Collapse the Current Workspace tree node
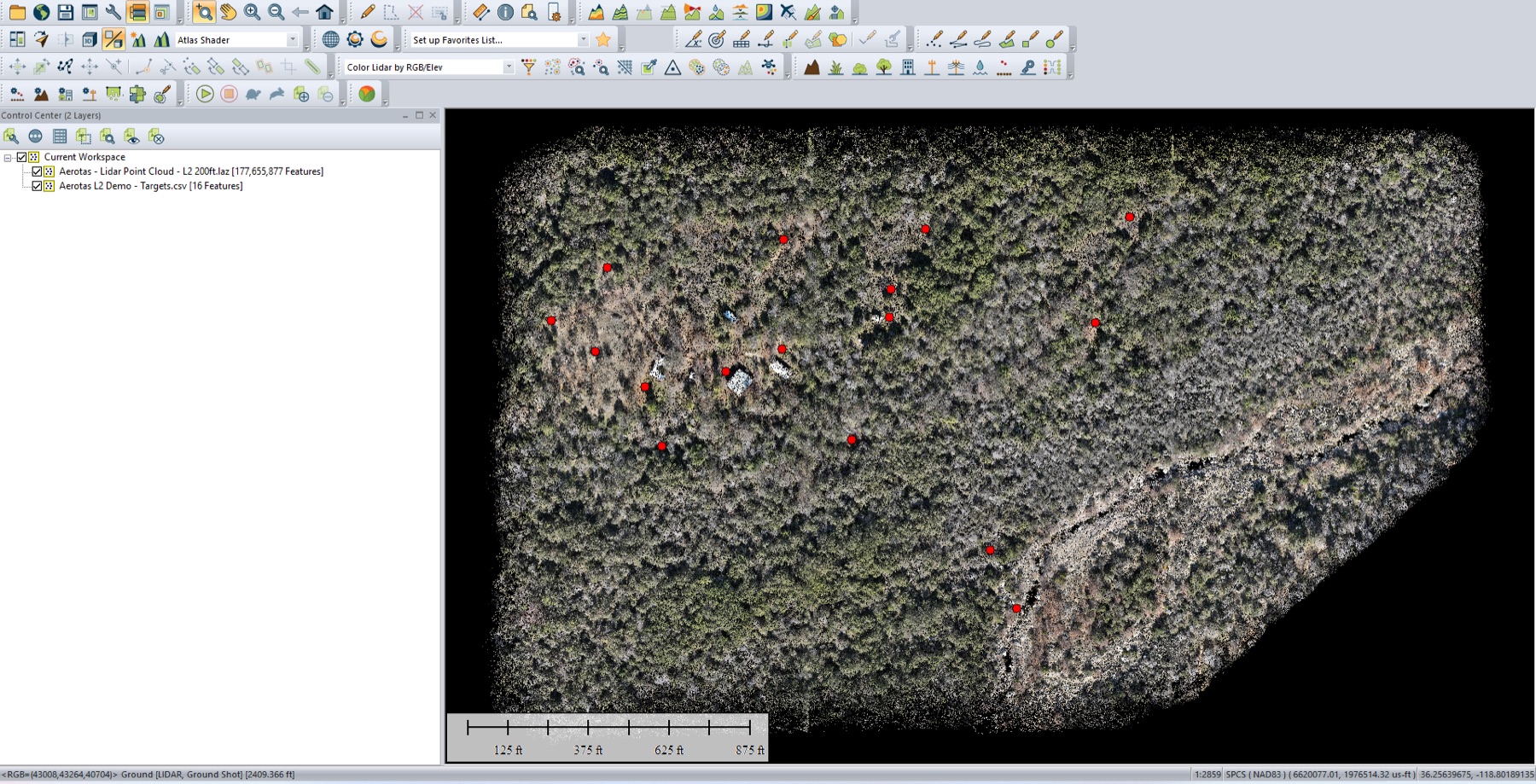The width and height of the screenshot is (1536, 784). (x=8, y=158)
